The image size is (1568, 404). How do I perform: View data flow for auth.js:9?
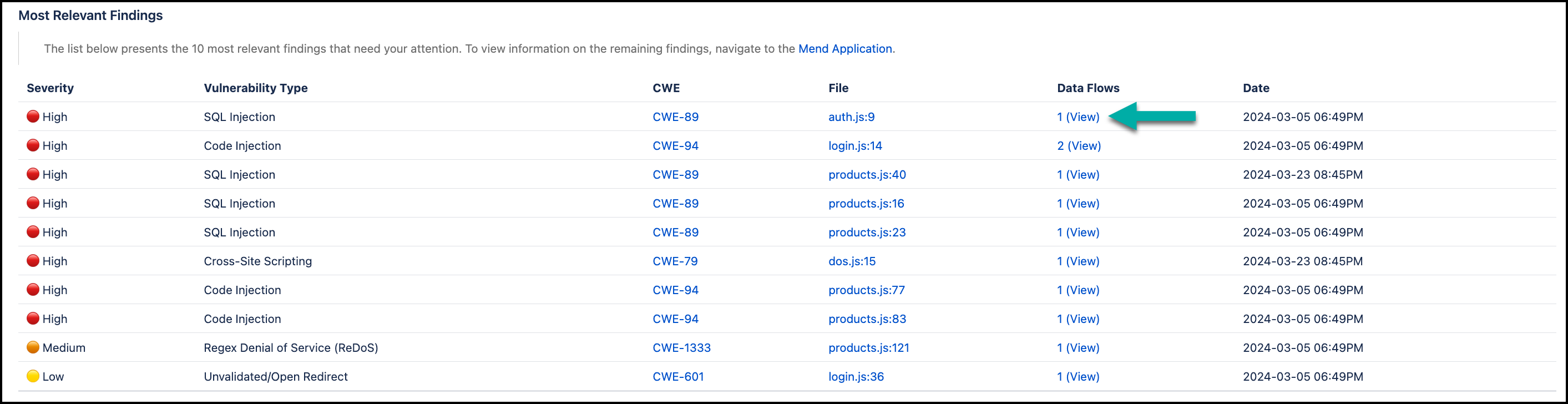(1078, 117)
